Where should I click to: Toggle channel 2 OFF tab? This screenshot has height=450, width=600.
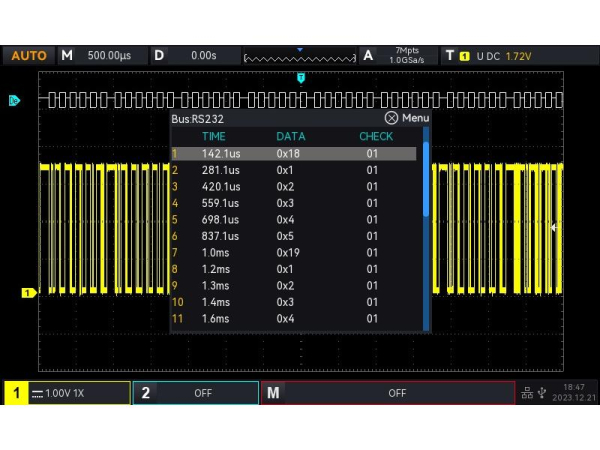tap(196, 393)
